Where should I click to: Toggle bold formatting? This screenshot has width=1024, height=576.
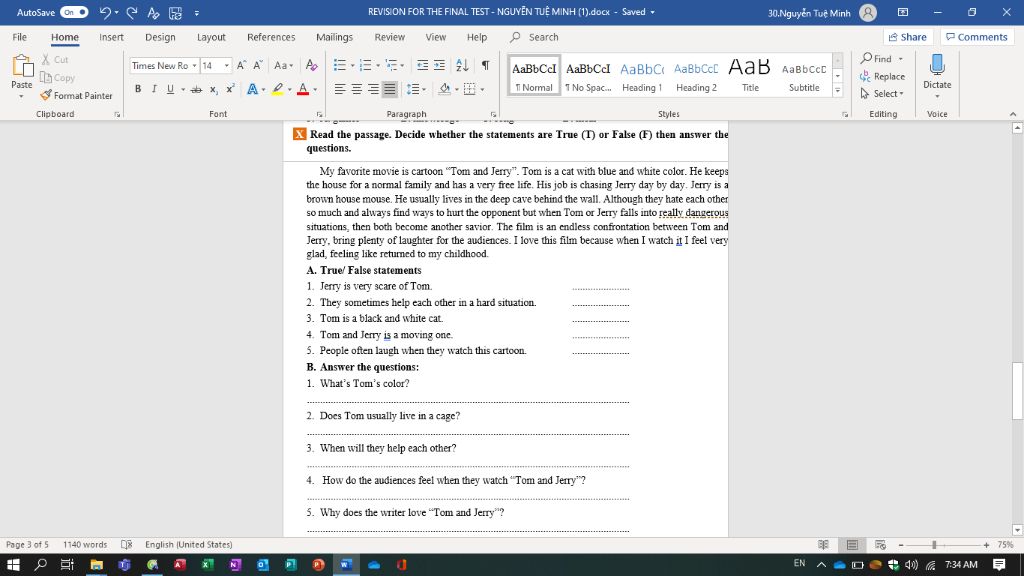tap(138, 89)
